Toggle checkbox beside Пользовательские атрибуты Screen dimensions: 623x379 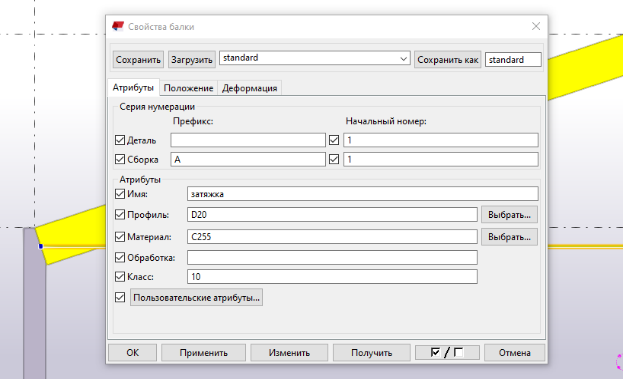[120, 297]
